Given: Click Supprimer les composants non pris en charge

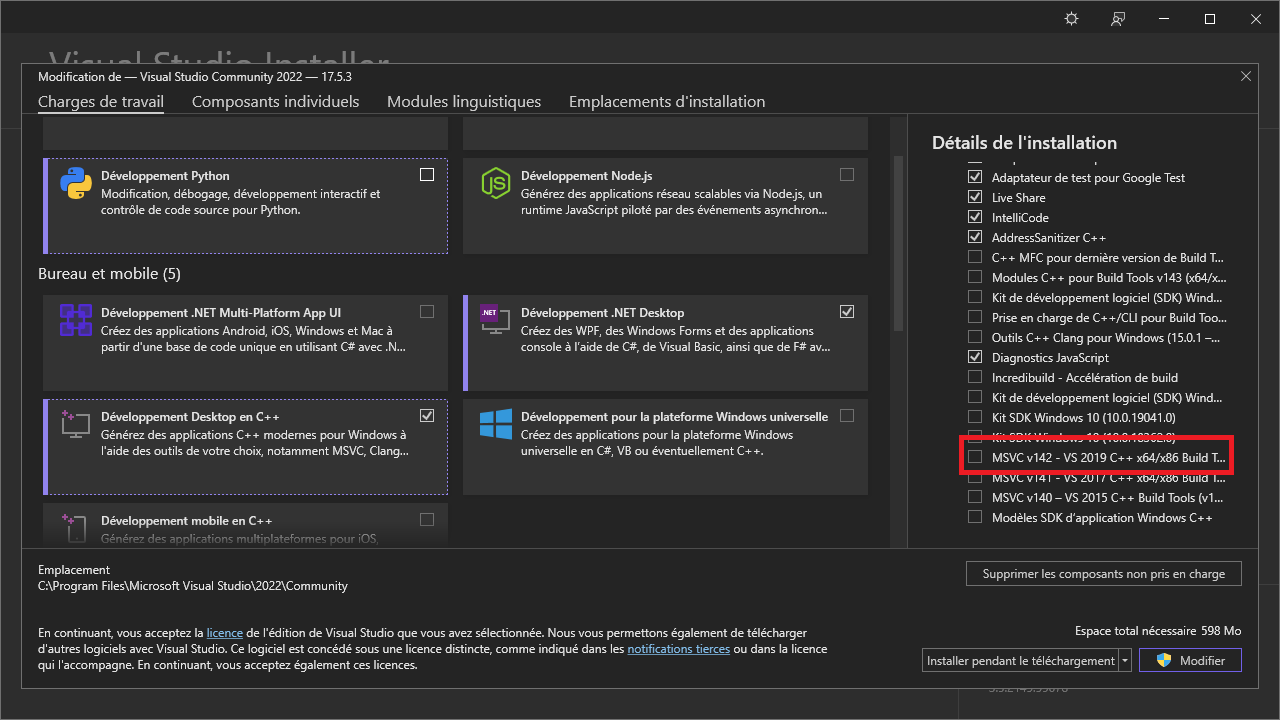Looking at the screenshot, I should pyautogui.click(x=1103, y=574).
